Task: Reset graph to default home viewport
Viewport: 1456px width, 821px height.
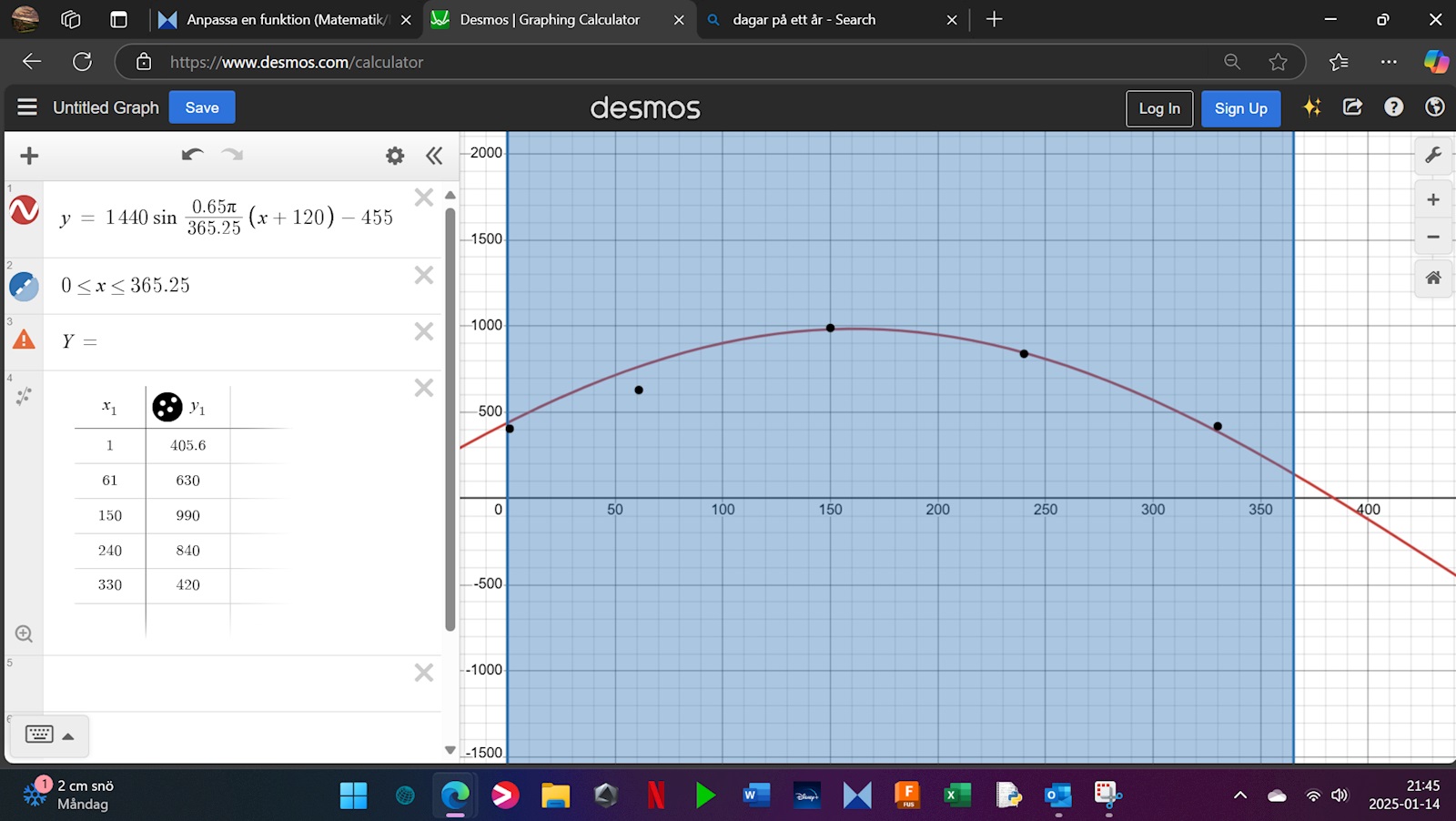Action: coord(1433,278)
